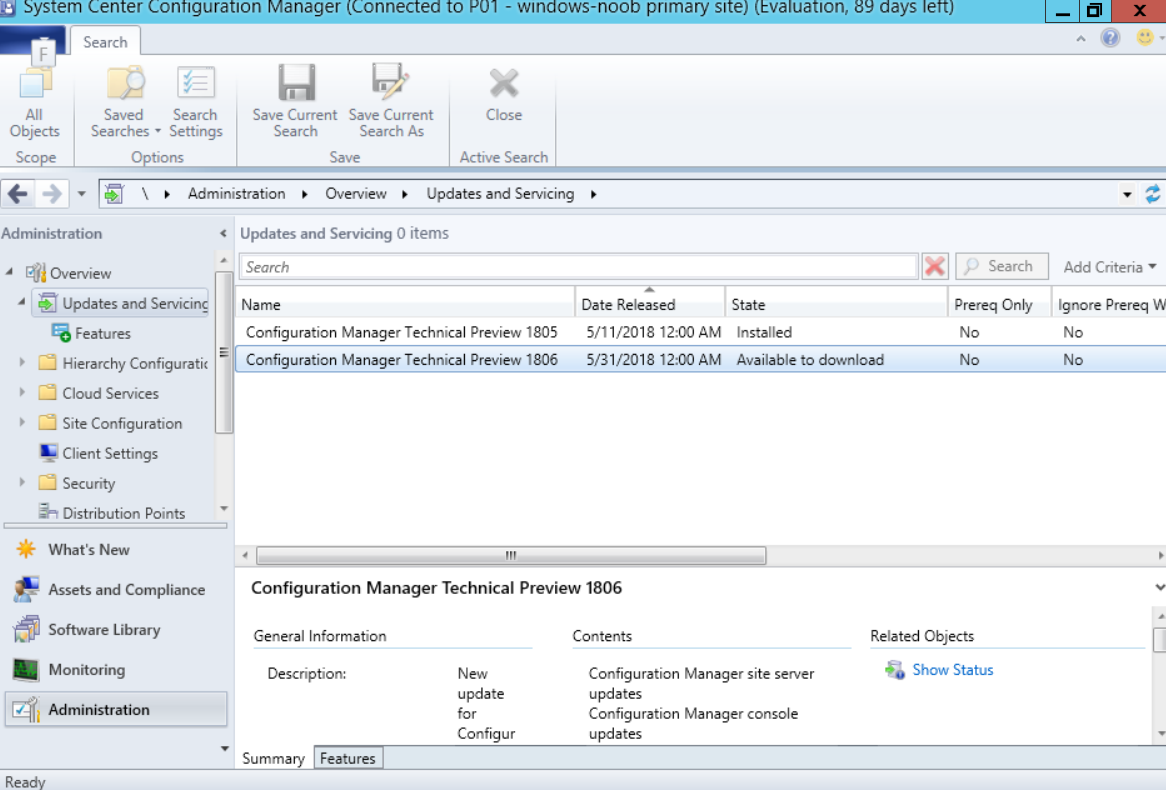Collapse the details pane chevron
The width and height of the screenshot is (1166, 790).
coord(1159,588)
